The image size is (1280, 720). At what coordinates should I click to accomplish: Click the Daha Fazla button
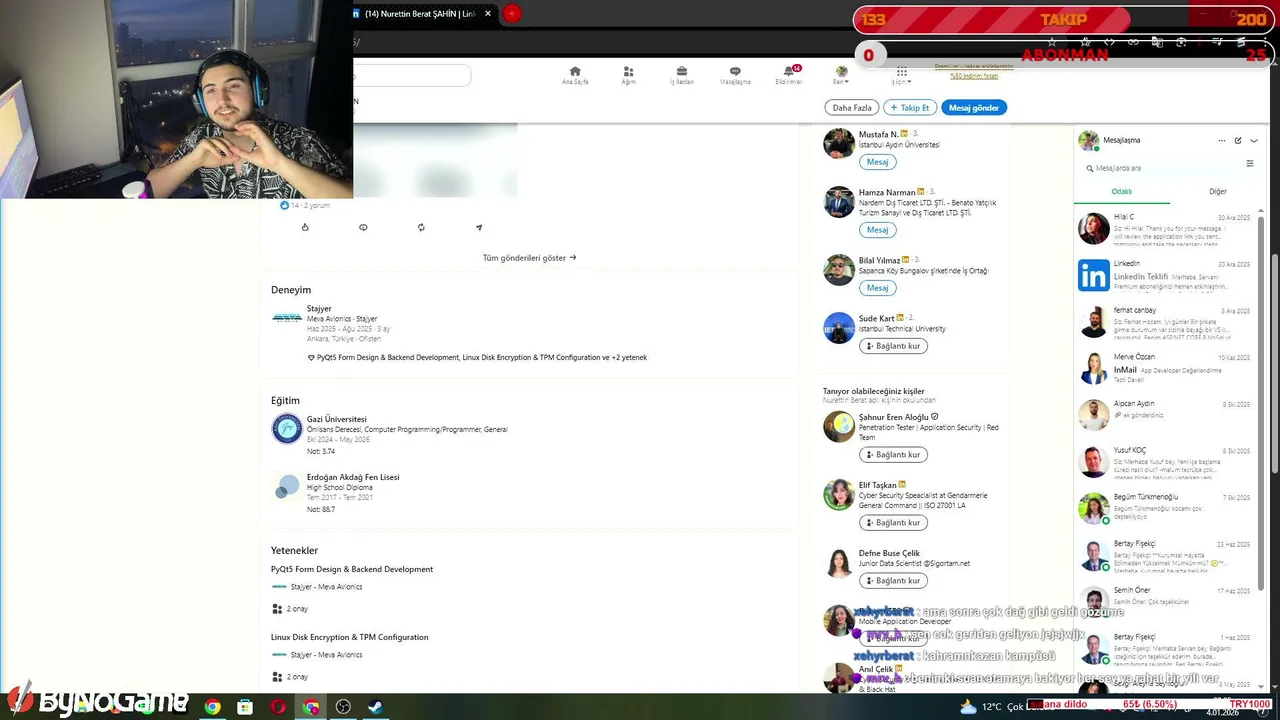853,107
